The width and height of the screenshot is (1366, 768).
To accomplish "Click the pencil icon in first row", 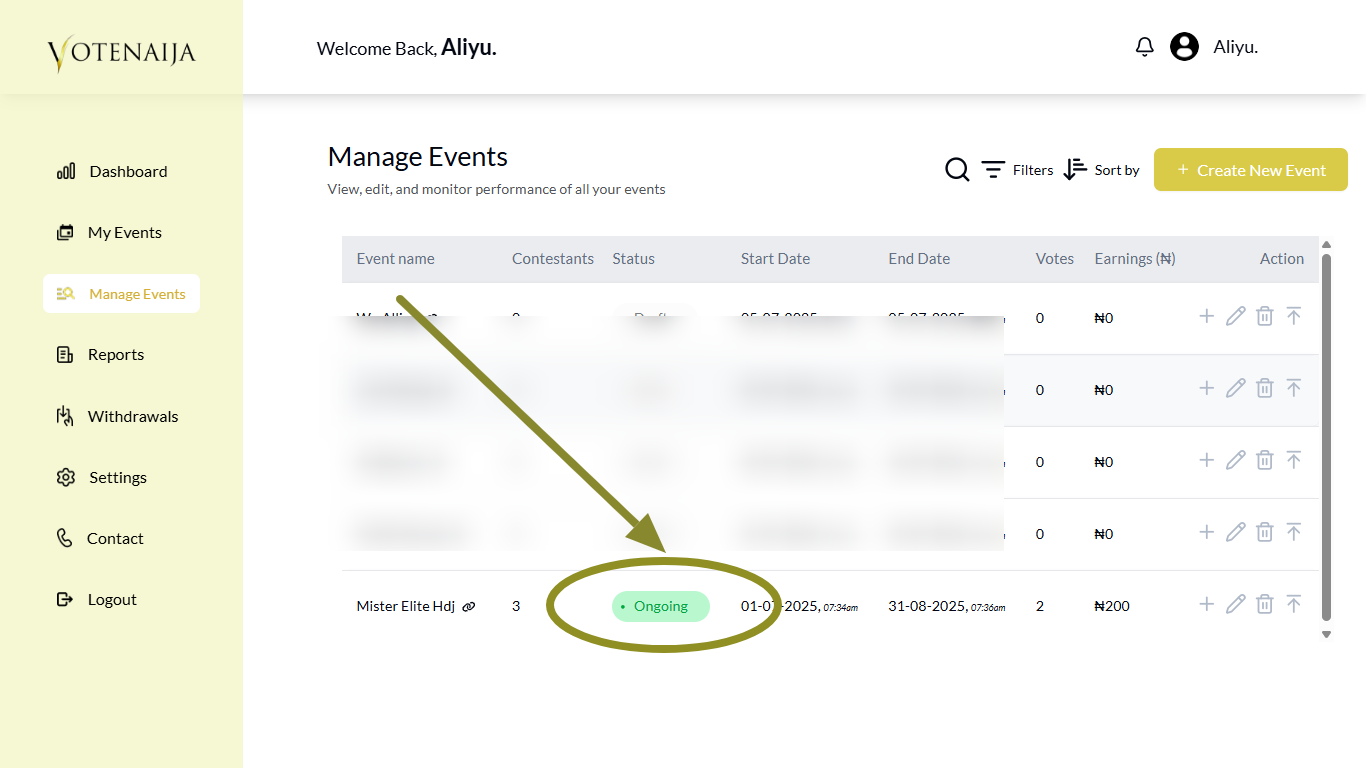I will 1235,316.
